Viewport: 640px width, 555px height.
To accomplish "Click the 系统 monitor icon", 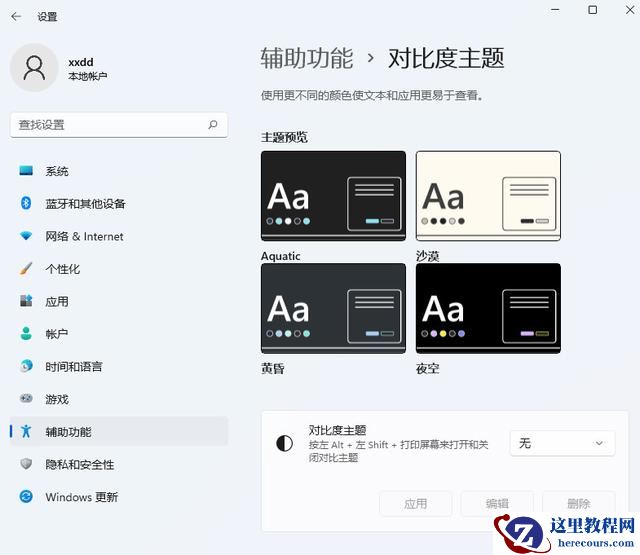I will pos(26,171).
